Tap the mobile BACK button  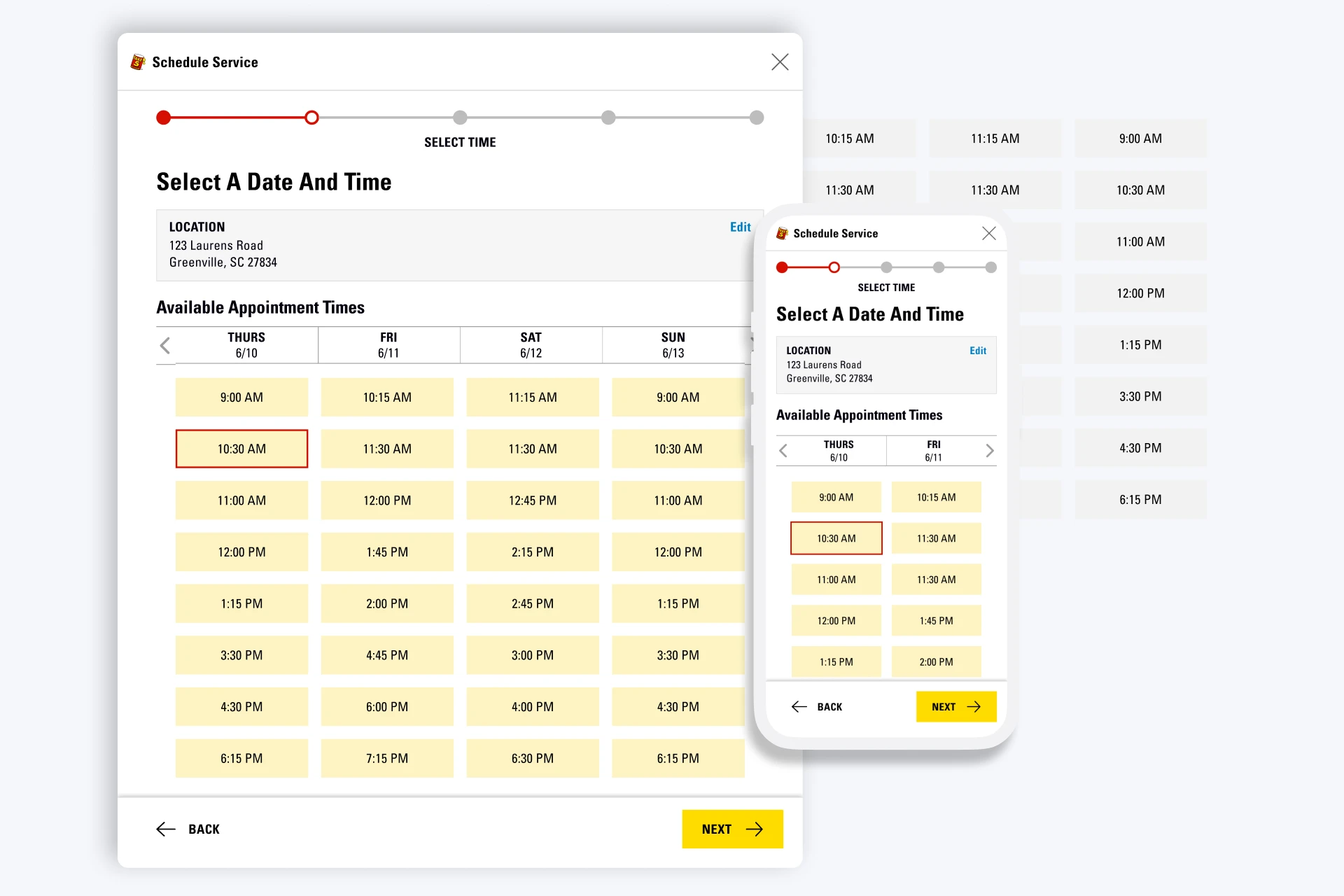coord(817,706)
